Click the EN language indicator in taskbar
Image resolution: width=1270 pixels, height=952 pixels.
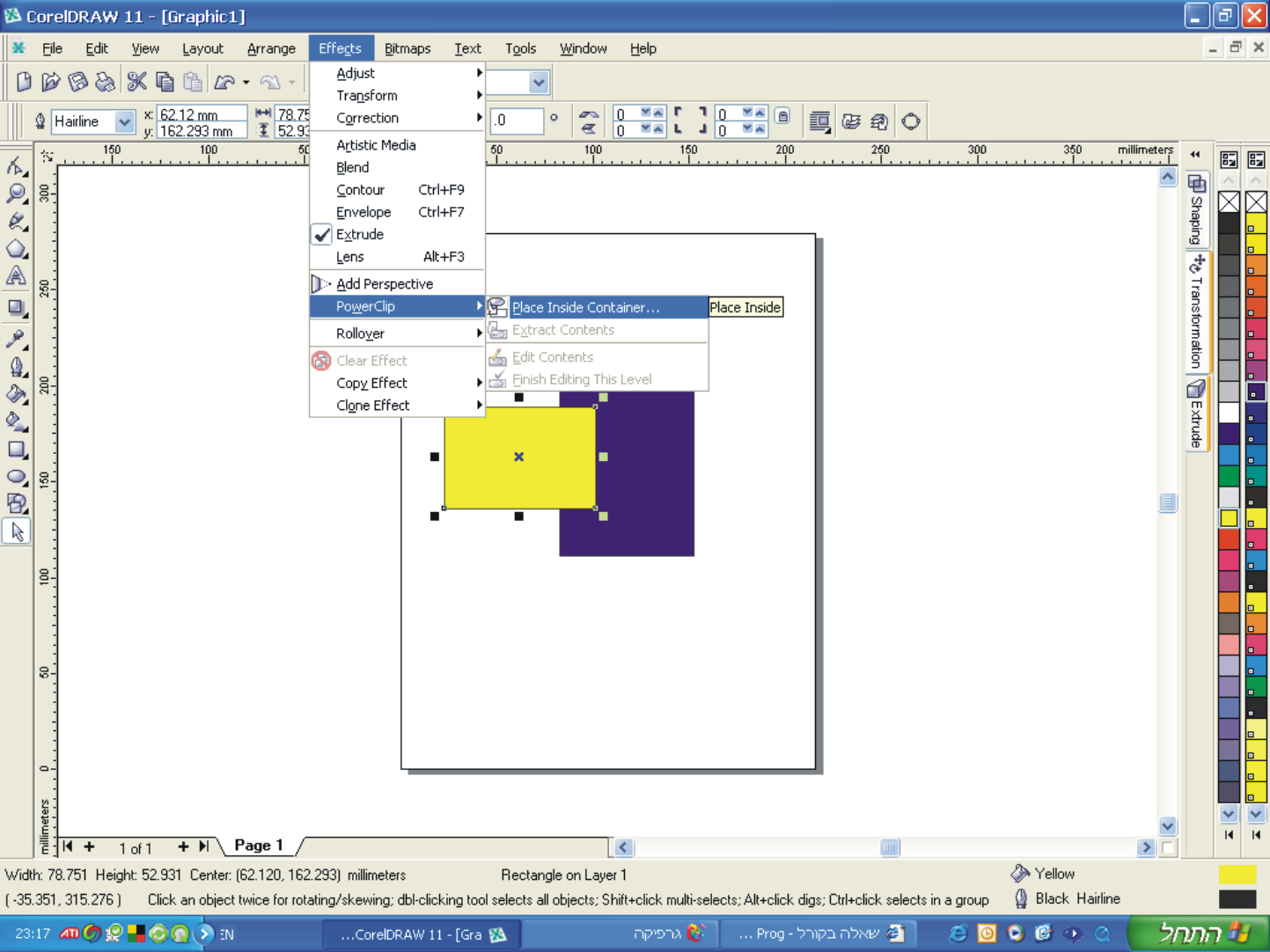[227, 934]
